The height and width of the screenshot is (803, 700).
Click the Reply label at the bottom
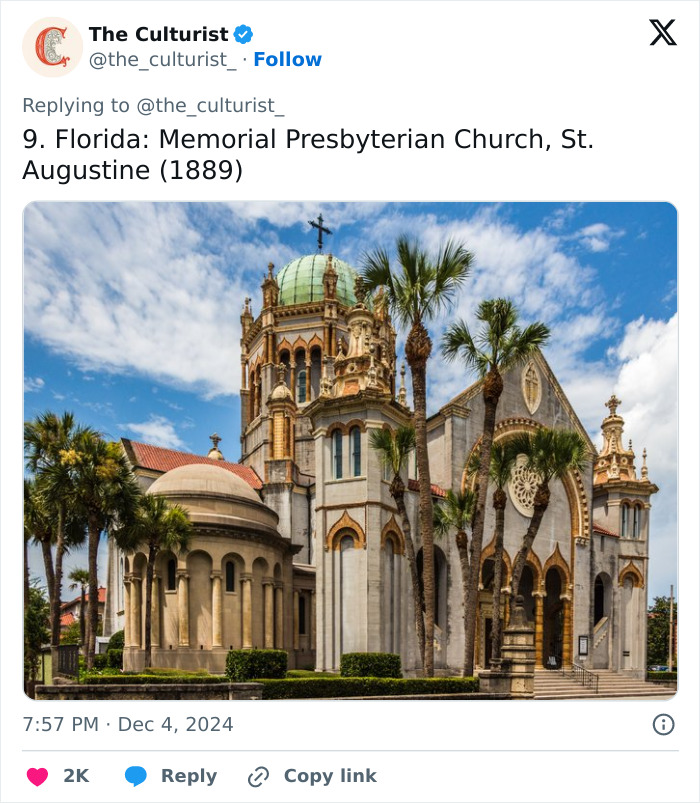189,776
